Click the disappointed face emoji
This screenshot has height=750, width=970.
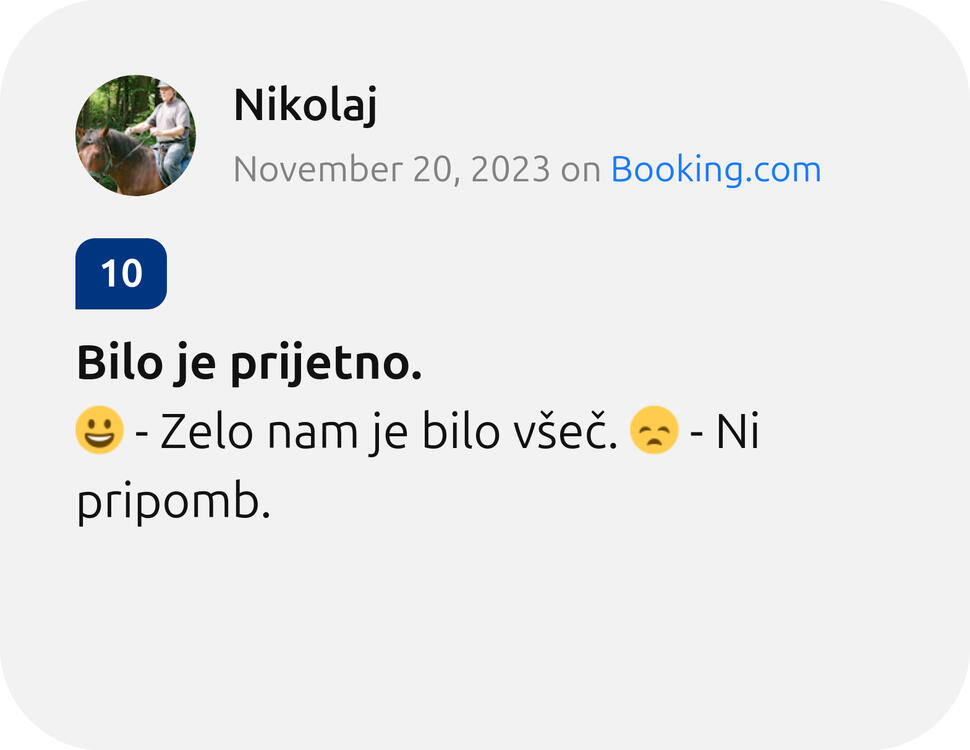click(654, 431)
